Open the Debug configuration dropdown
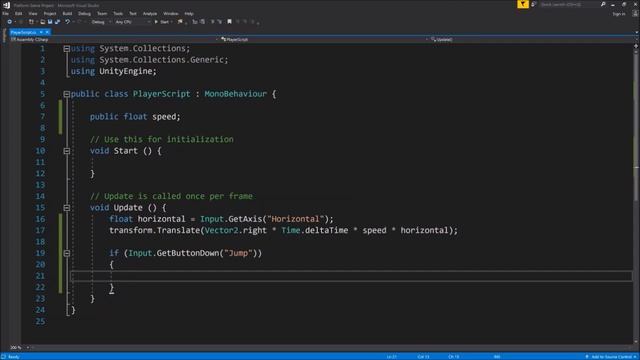This screenshot has height=360, width=640. click(101, 22)
